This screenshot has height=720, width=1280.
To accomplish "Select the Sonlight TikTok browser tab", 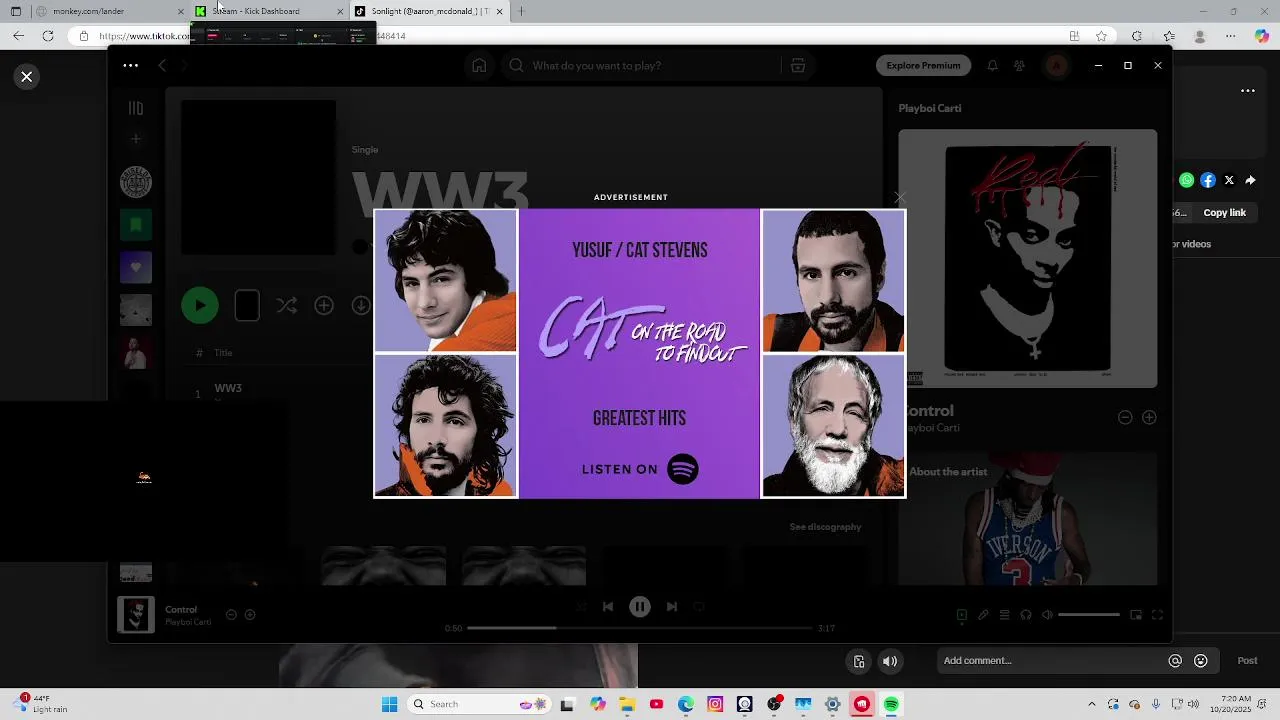I will (430, 11).
